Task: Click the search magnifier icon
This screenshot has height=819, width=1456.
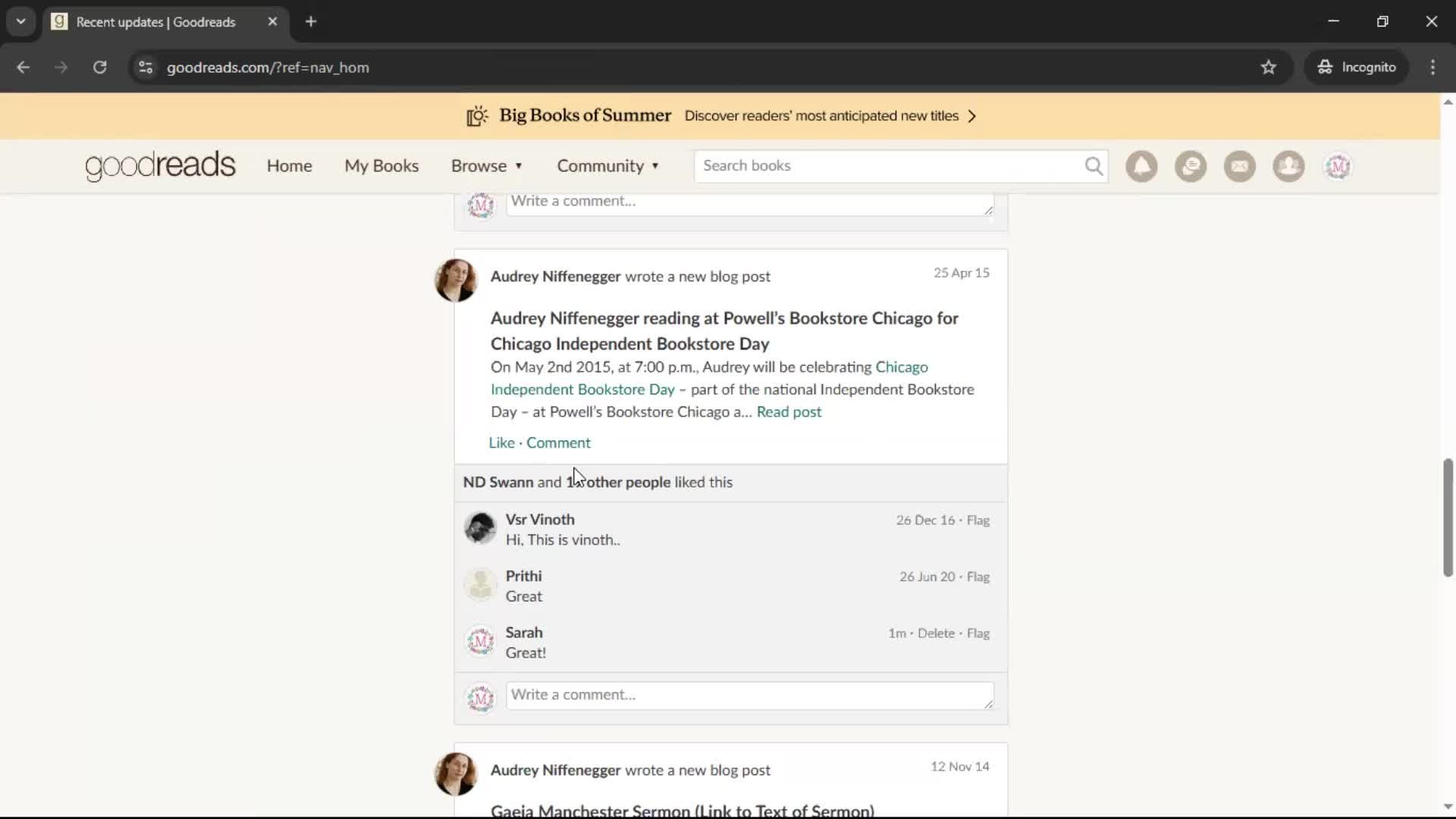Action: tap(1094, 166)
